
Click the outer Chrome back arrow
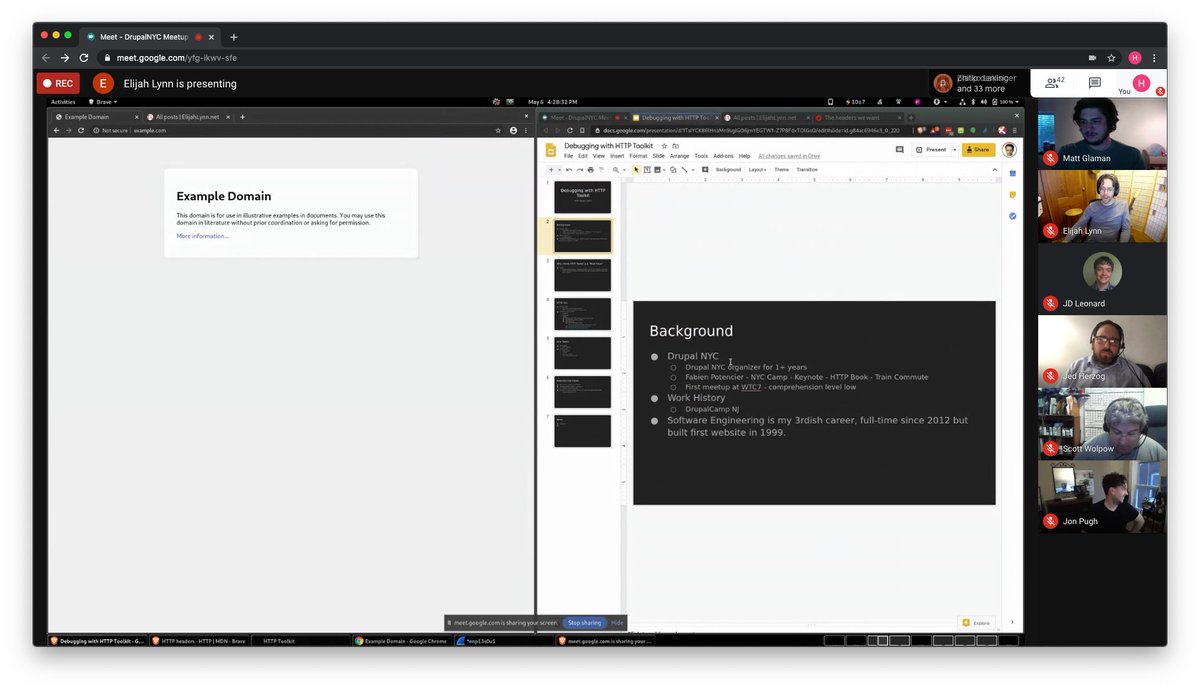[46, 58]
